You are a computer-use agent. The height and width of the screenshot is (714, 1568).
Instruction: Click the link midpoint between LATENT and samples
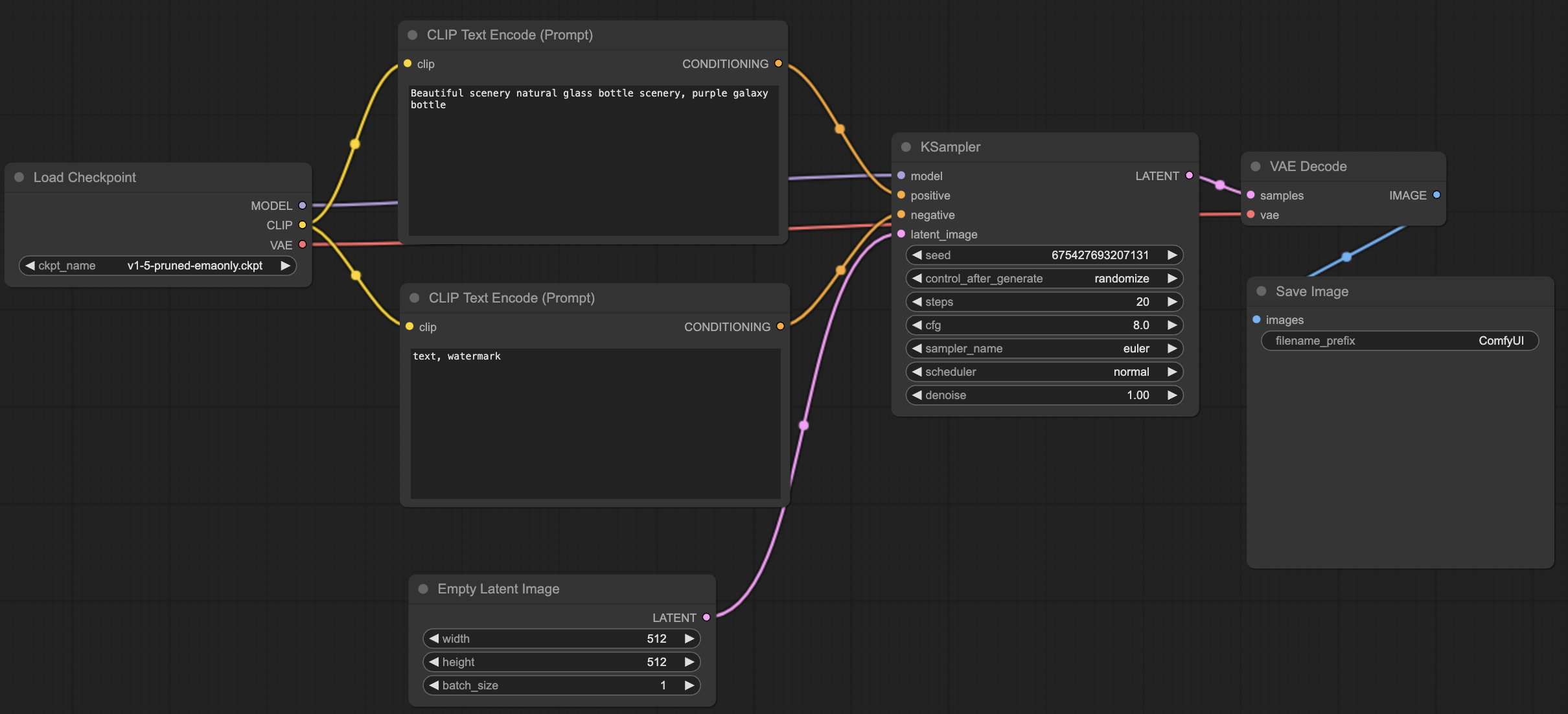[1220, 185]
